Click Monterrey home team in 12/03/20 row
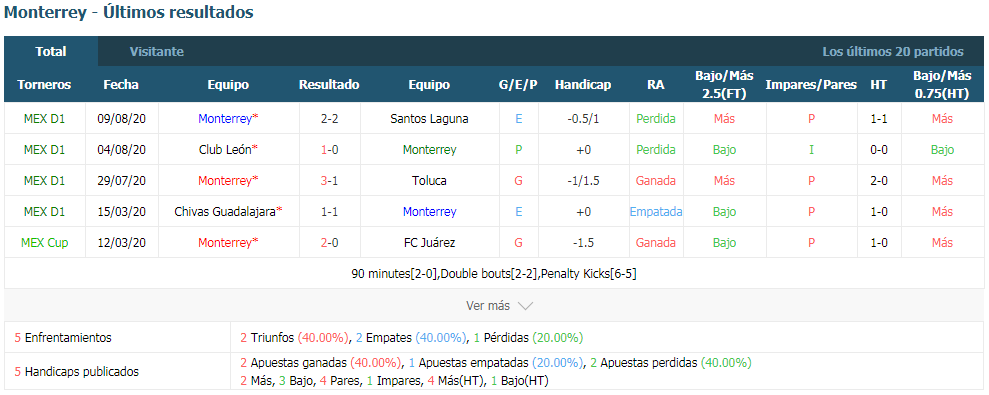Viewport: 989px width, 395px height. pos(225,242)
